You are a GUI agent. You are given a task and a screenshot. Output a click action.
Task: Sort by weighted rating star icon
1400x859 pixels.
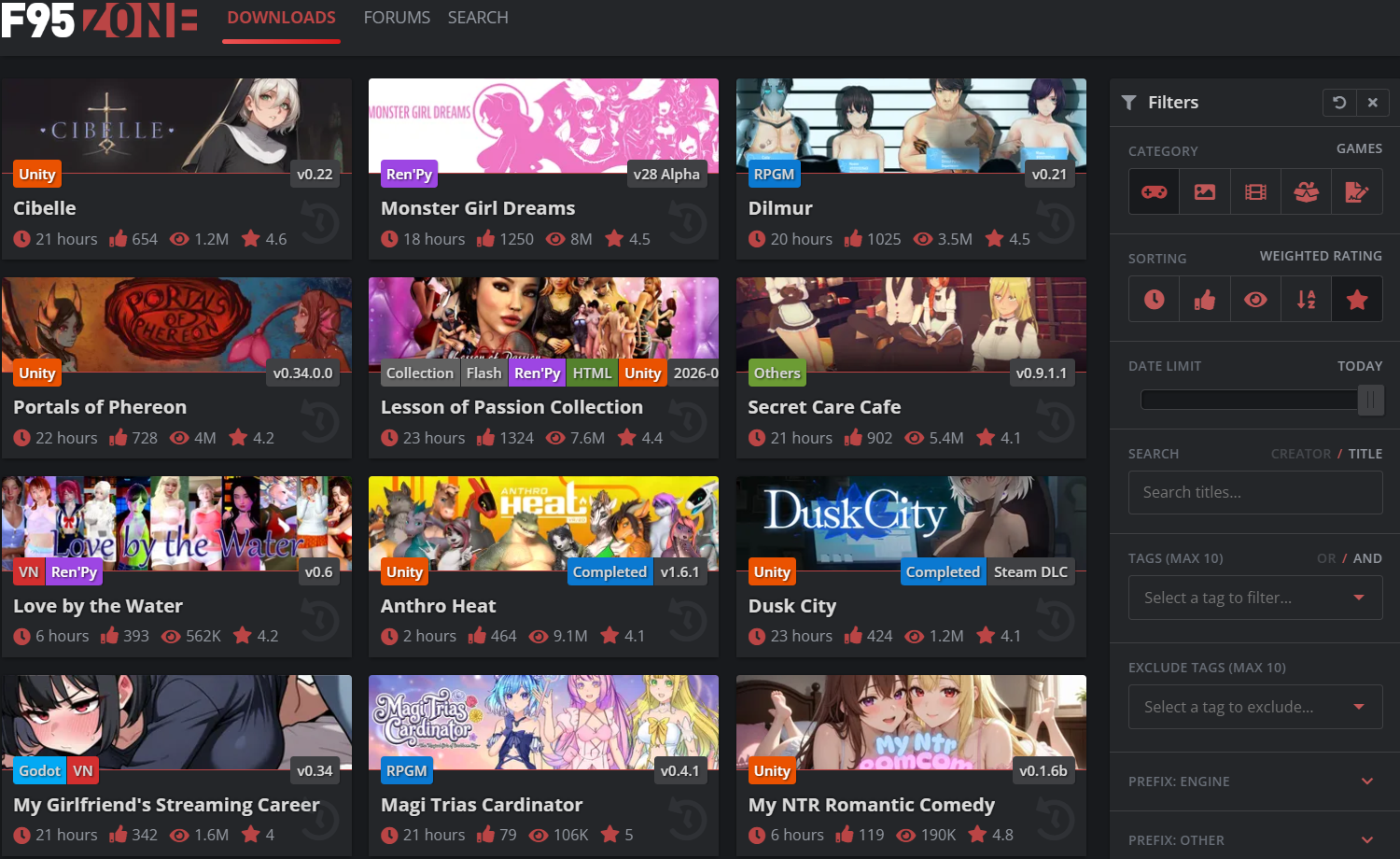coord(1356,299)
